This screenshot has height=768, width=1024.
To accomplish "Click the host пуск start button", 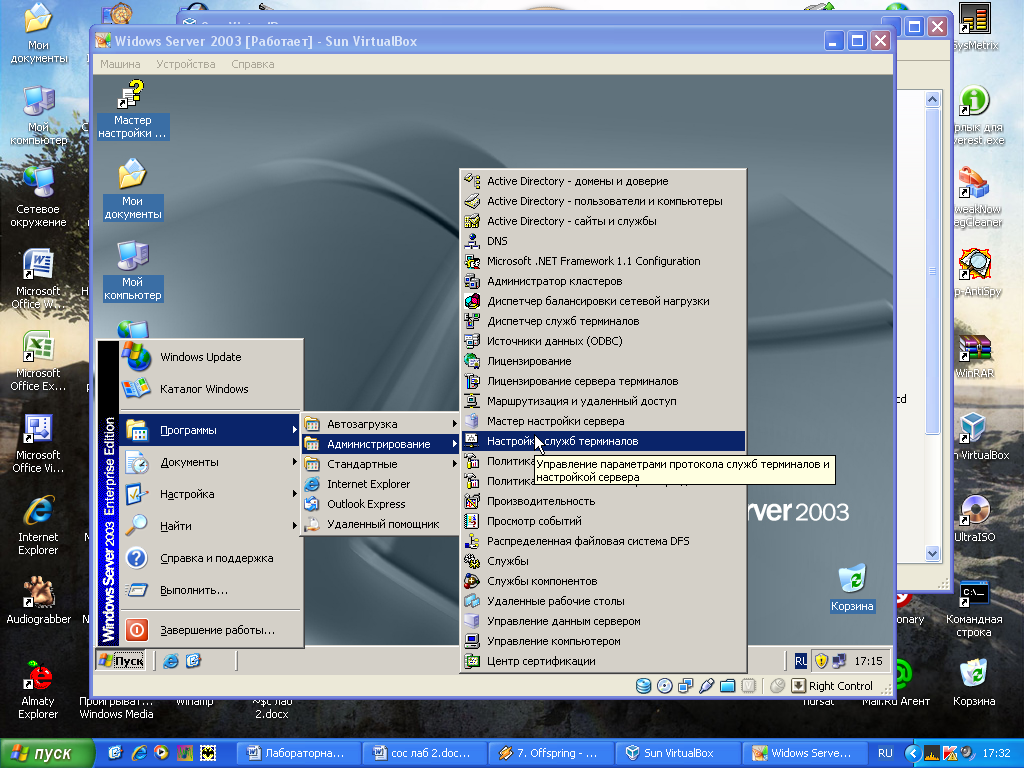I will click(x=47, y=753).
